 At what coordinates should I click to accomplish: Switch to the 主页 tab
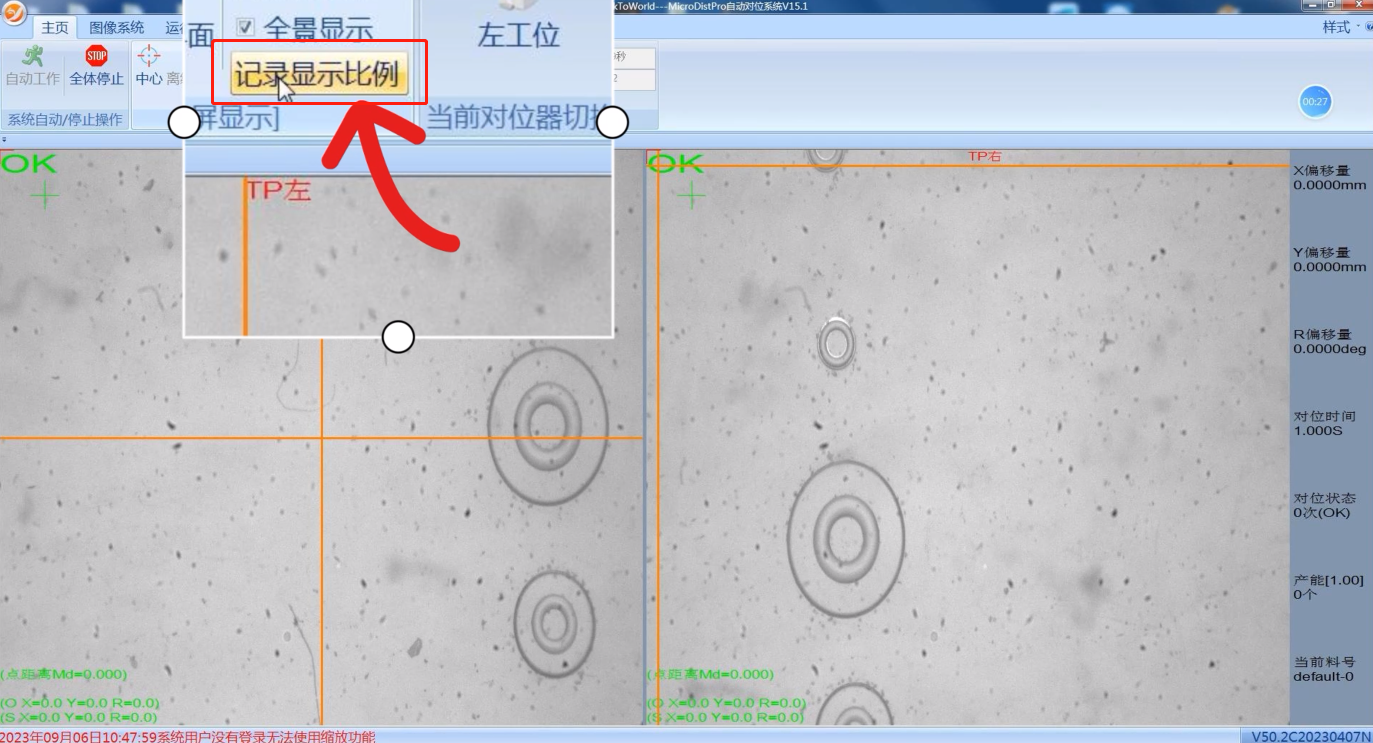pos(55,28)
